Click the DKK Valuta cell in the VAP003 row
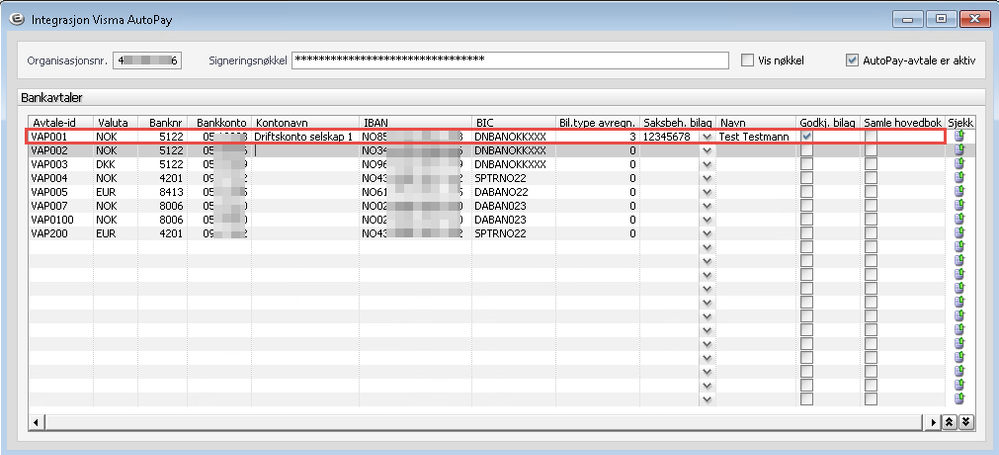The image size is (999, 455). point(115,164)
